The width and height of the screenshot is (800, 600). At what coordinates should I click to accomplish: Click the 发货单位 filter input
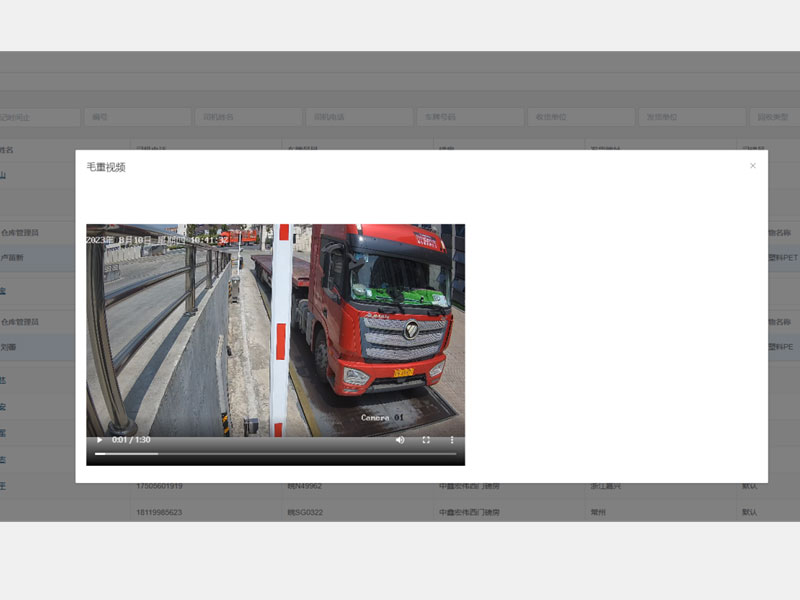(692, 117)
